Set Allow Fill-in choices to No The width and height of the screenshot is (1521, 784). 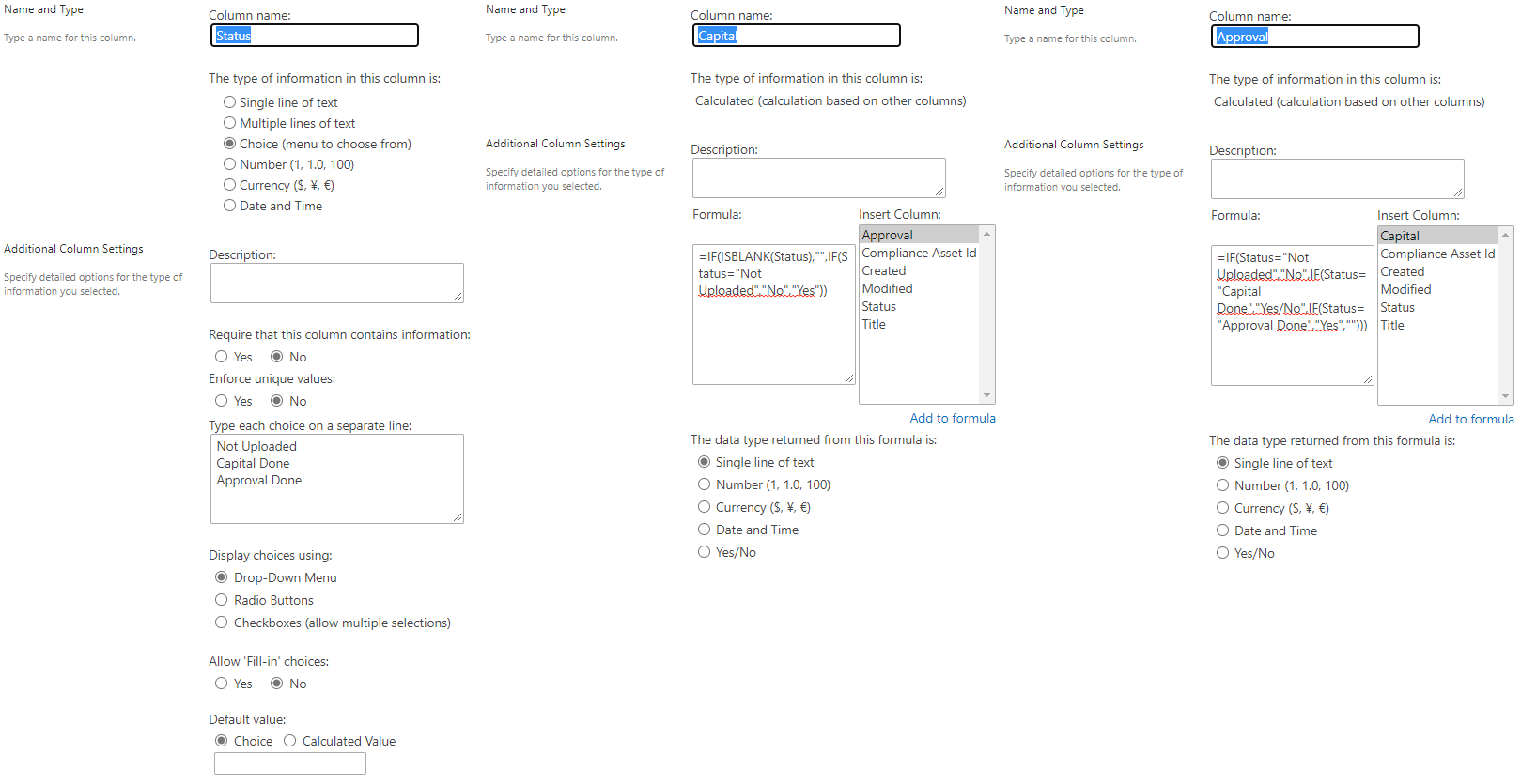276,684
